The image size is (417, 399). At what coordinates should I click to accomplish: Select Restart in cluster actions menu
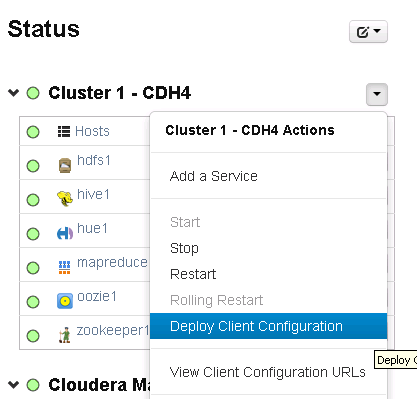(x=193, y=274)
